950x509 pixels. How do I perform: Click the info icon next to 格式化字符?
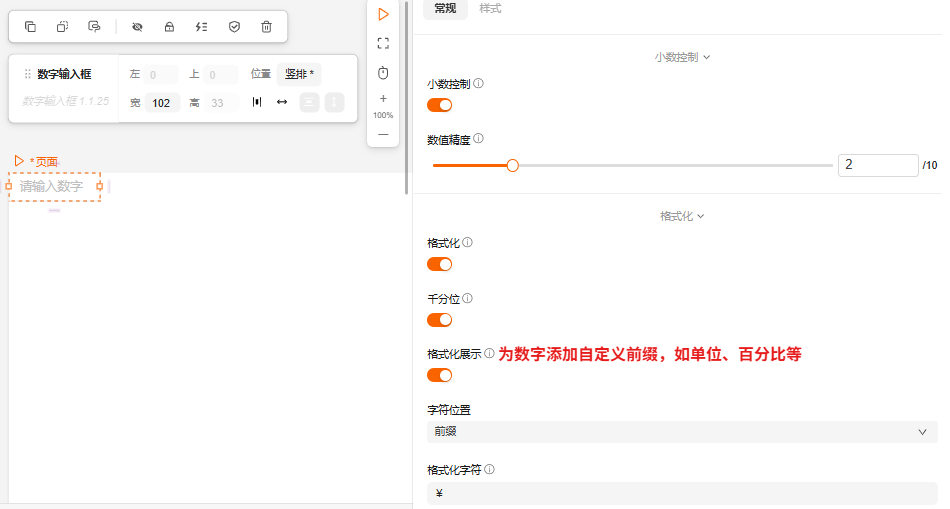(490, 469)
